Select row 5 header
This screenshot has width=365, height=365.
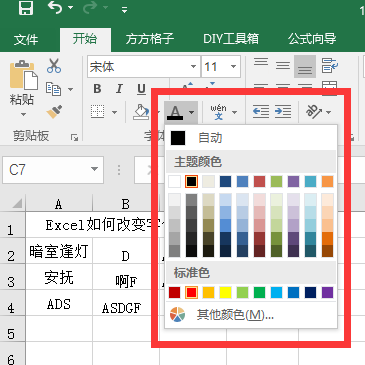click(x=12, y=329)
